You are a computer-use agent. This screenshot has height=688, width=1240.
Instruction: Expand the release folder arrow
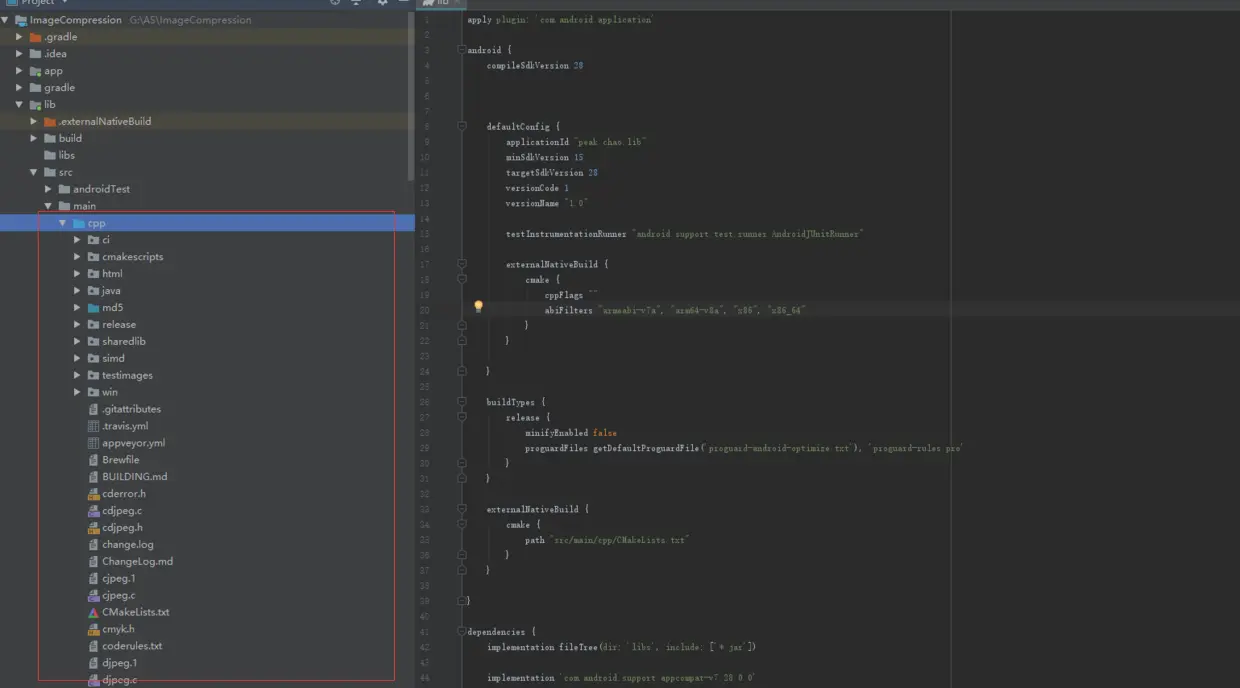[78, 324]
